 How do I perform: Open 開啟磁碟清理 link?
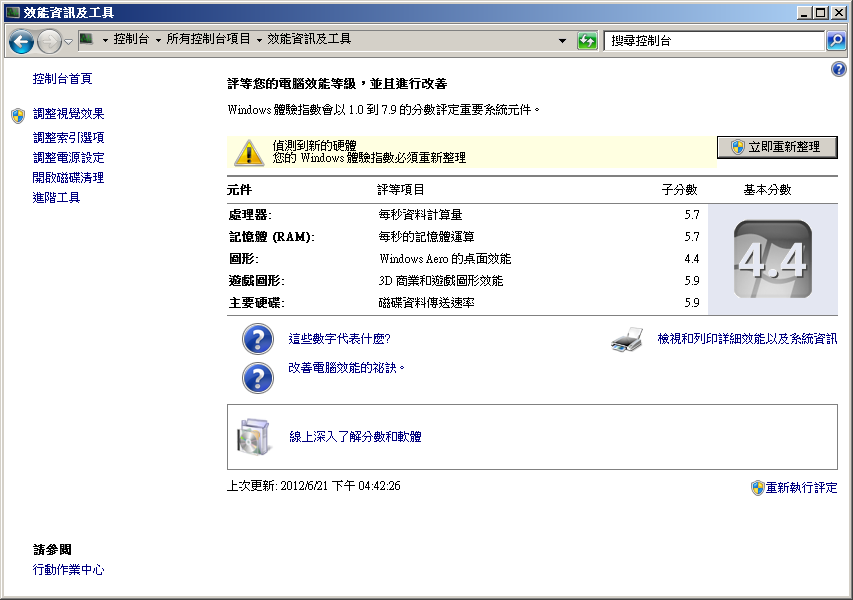[x=69, y=178]
